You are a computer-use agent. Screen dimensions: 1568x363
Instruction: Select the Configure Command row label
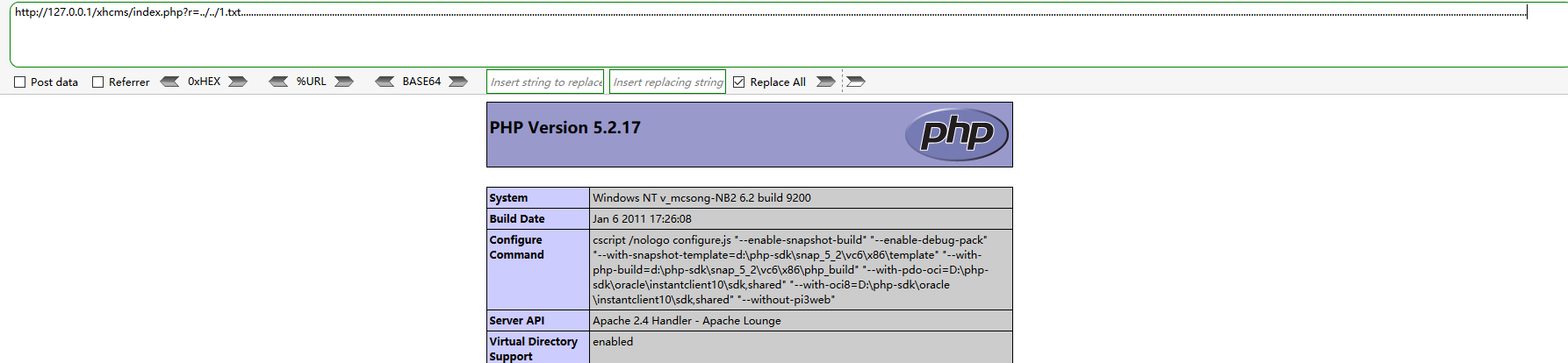pos(538,269)
